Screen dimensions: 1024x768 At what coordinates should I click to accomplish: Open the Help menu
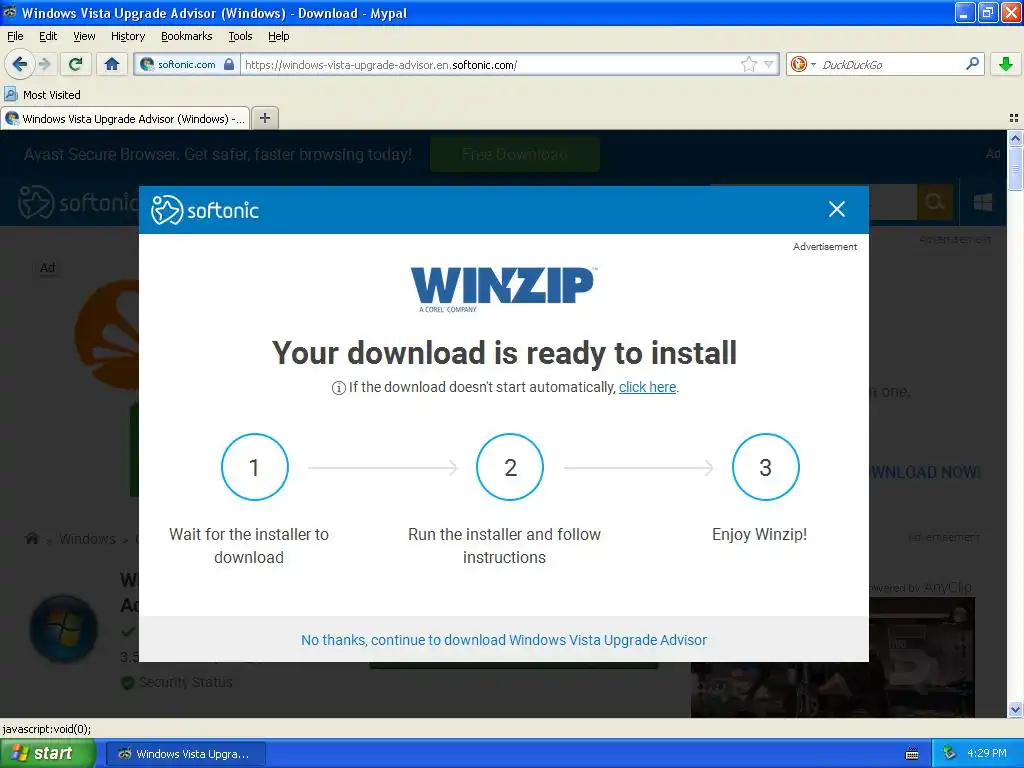pos(278,36)
